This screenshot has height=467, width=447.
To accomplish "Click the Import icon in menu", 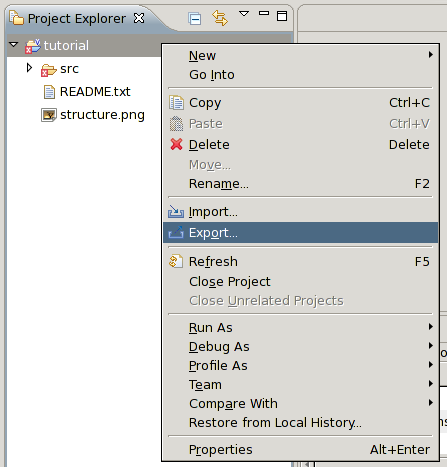I will pos(176,212).
